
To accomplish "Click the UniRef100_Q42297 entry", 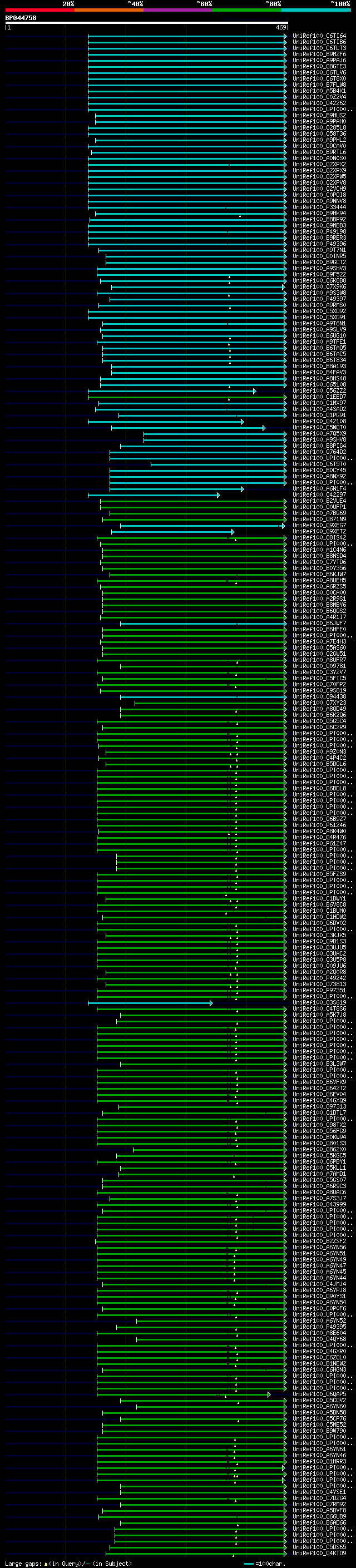I will click(x=319, y=494).
